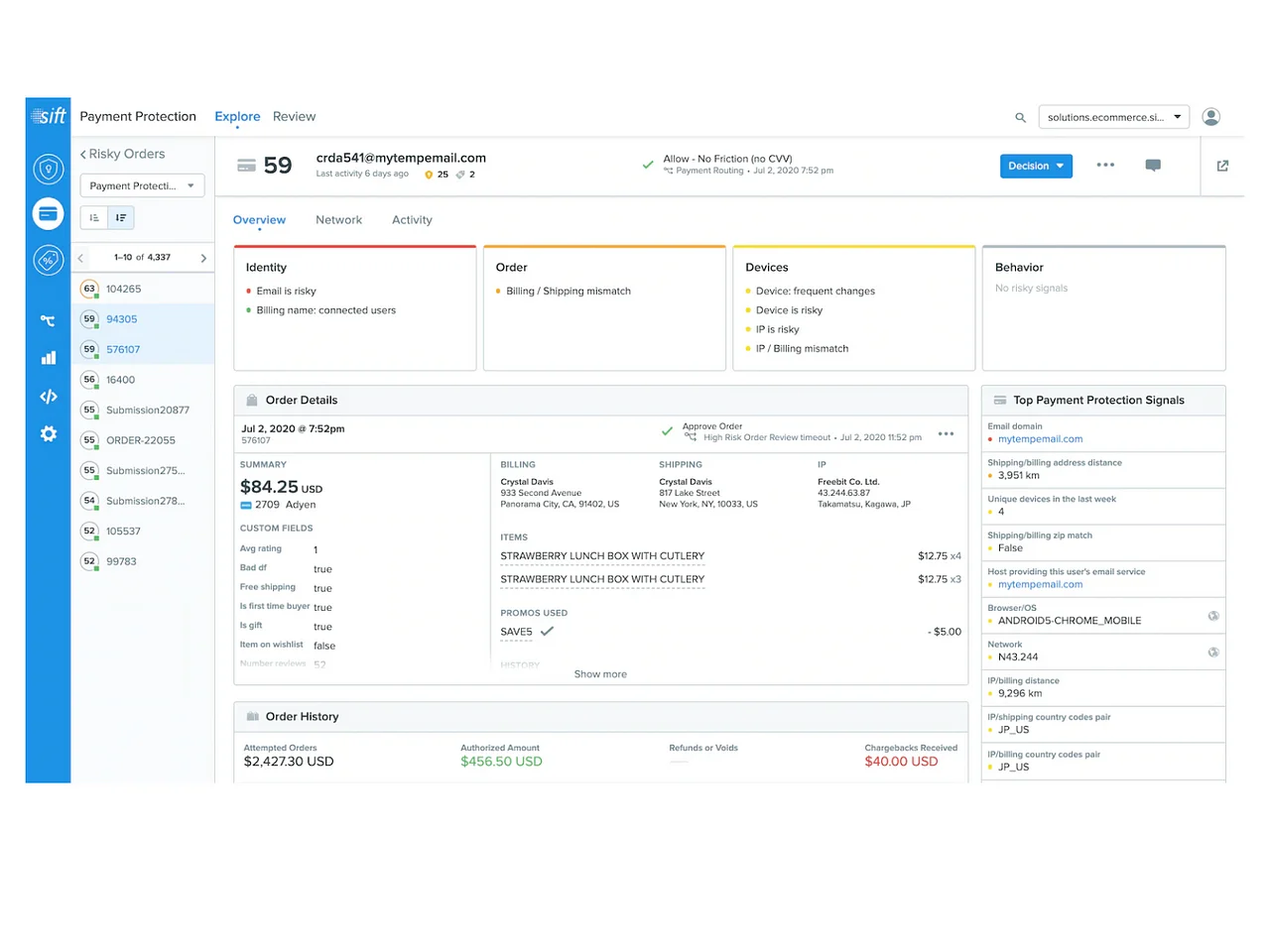Toggle ascending sort order for the list
This screenshot has height=952, width=1270.
[93, 217]
